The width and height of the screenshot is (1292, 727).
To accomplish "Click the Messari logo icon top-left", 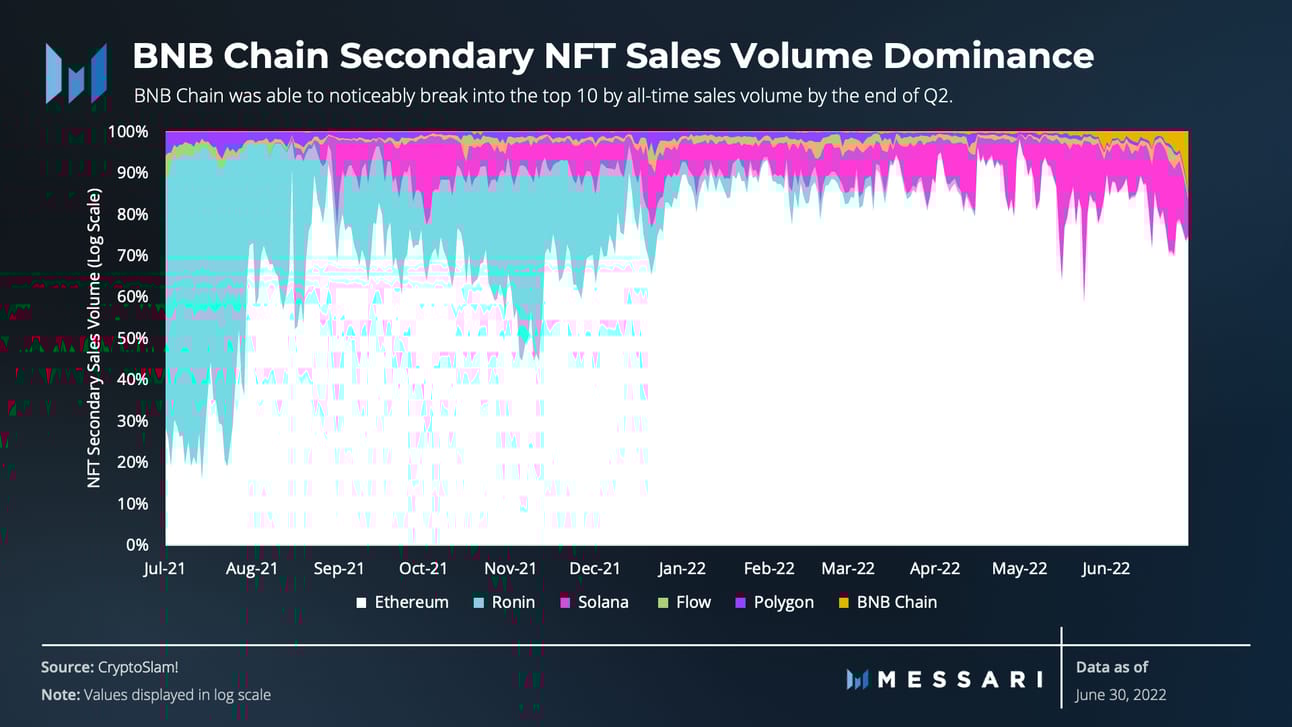I will (x=76, y=73).
